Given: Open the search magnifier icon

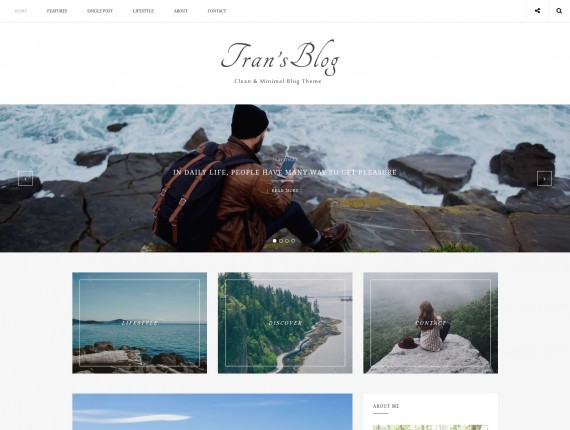Looking at the screenshot, I should point(559,11).
